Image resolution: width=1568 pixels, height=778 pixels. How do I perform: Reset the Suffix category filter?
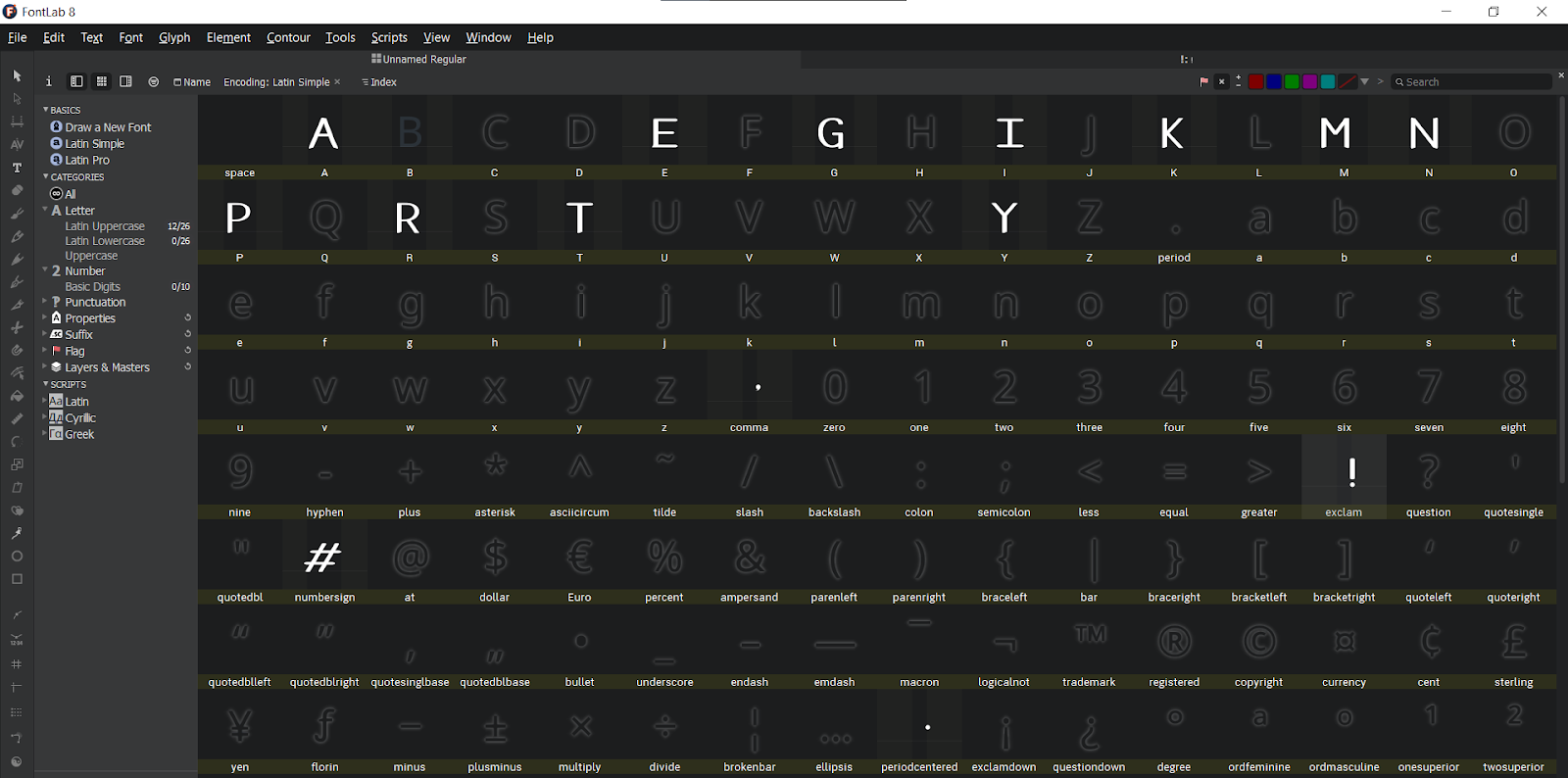tap(187, 334)
